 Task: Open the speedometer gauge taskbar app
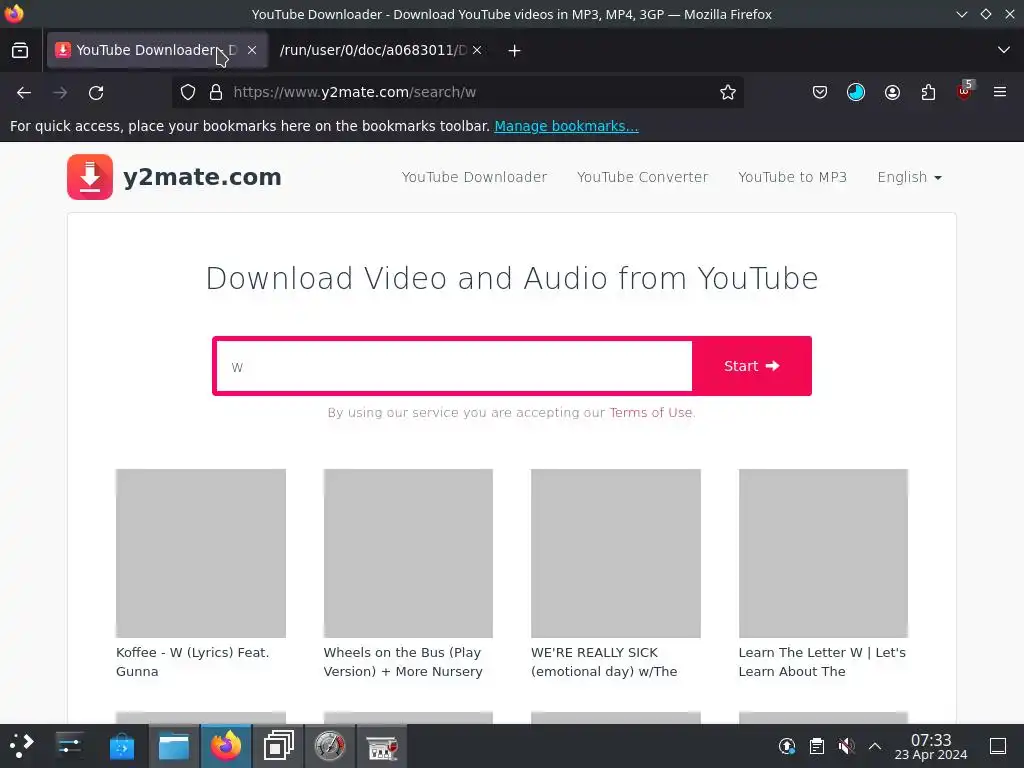tap(330, 746)
